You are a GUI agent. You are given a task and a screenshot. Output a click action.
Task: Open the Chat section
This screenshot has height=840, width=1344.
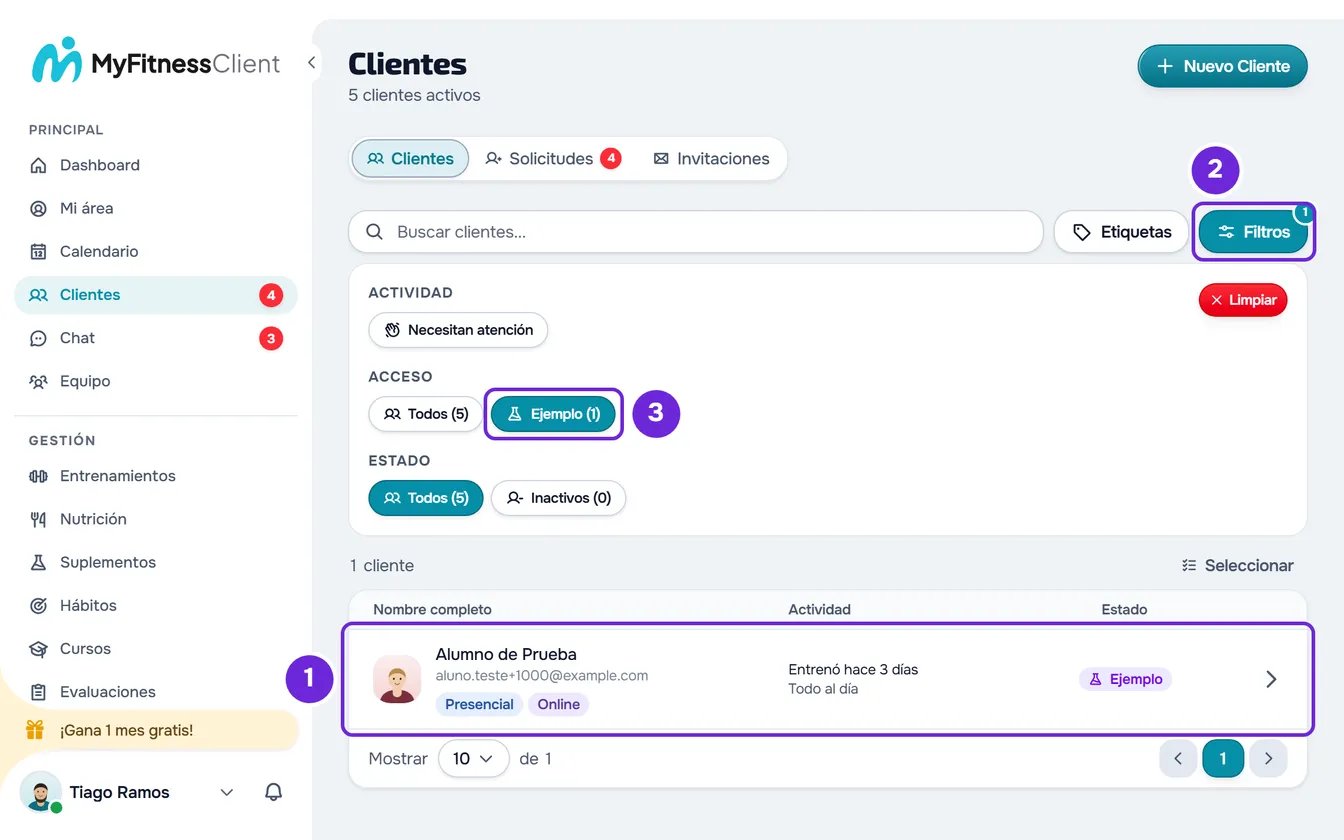[x=156, y=338]
